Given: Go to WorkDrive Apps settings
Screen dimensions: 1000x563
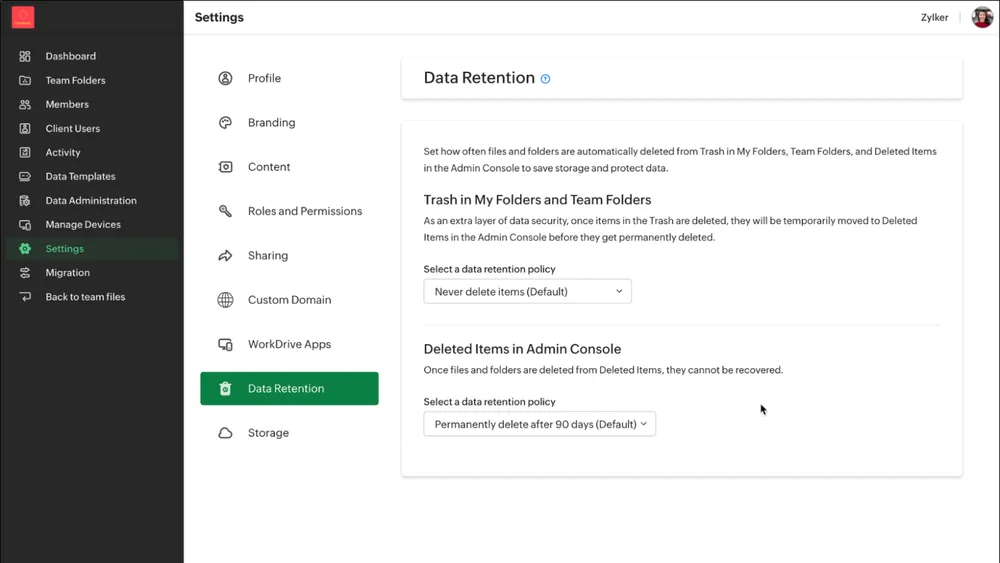Looking at the screenshot, I should coord(289,344).
